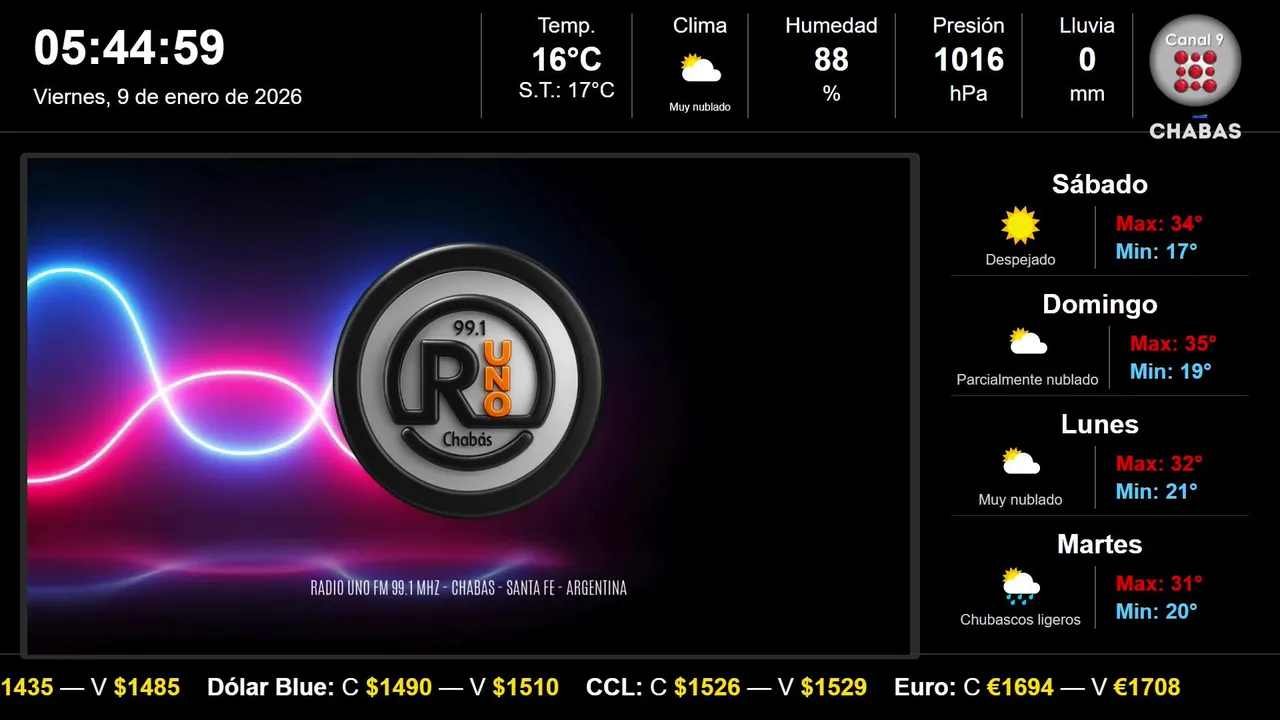This screenshot has width=1280, height=720.
Task: Click the Lluvia header label
Action: click(1087, 26)
